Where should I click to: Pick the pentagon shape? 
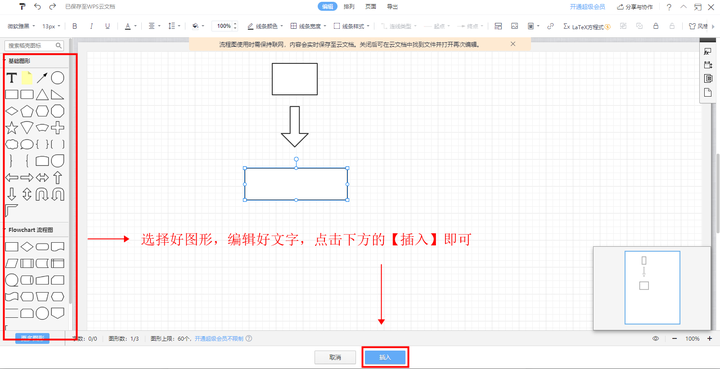[x=27, y=111]
